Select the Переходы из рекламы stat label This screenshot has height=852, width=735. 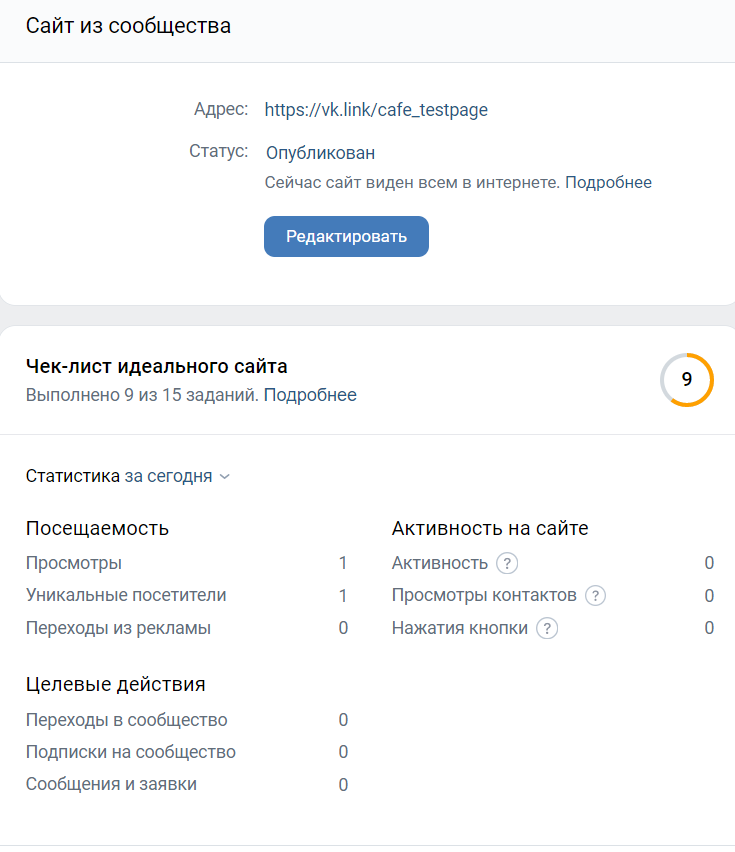[x=118, y=628]
